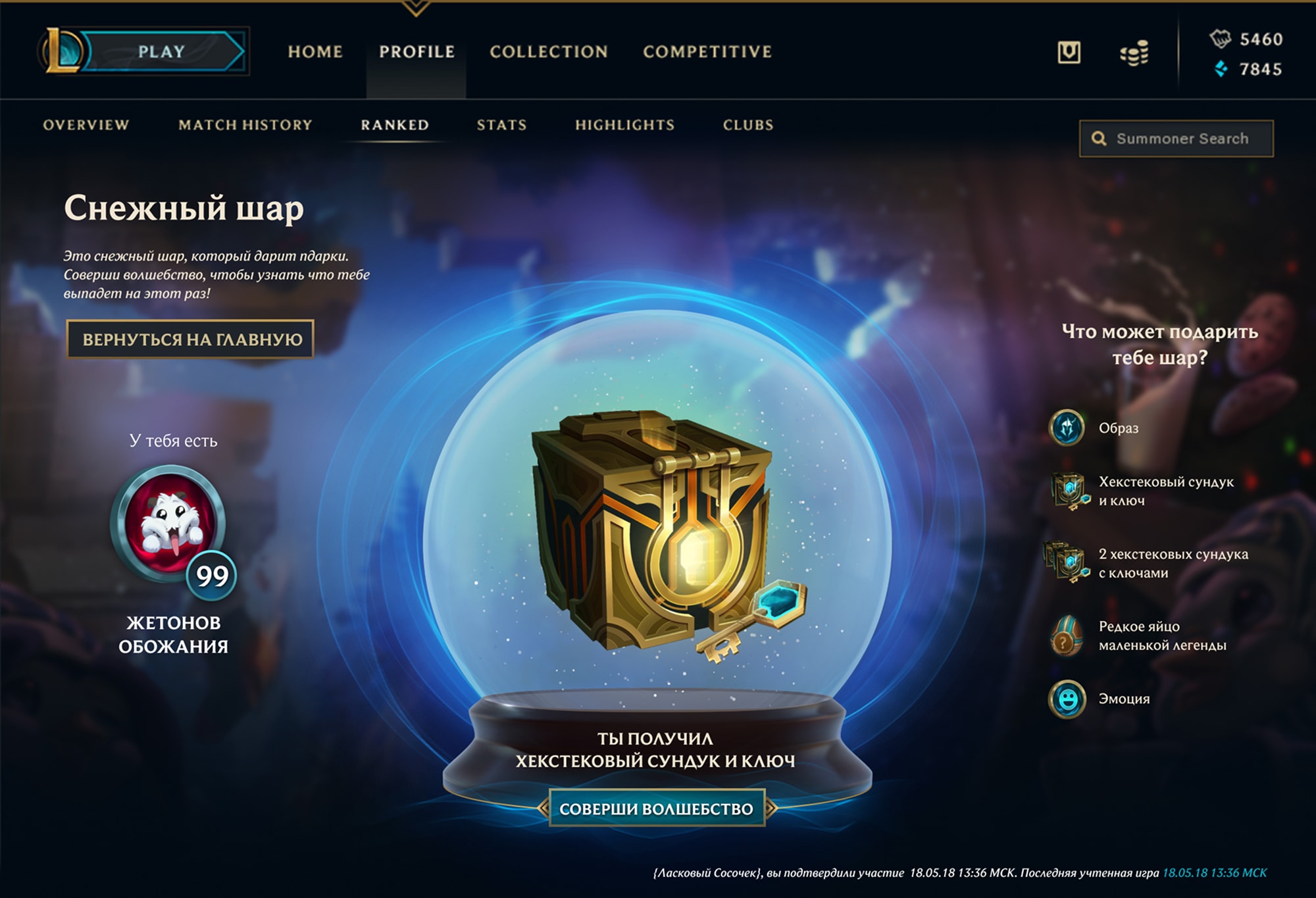Viewport: 1316px width, 898px height.
Task: Open the store coins icon
Action: tap(1134, 53)
